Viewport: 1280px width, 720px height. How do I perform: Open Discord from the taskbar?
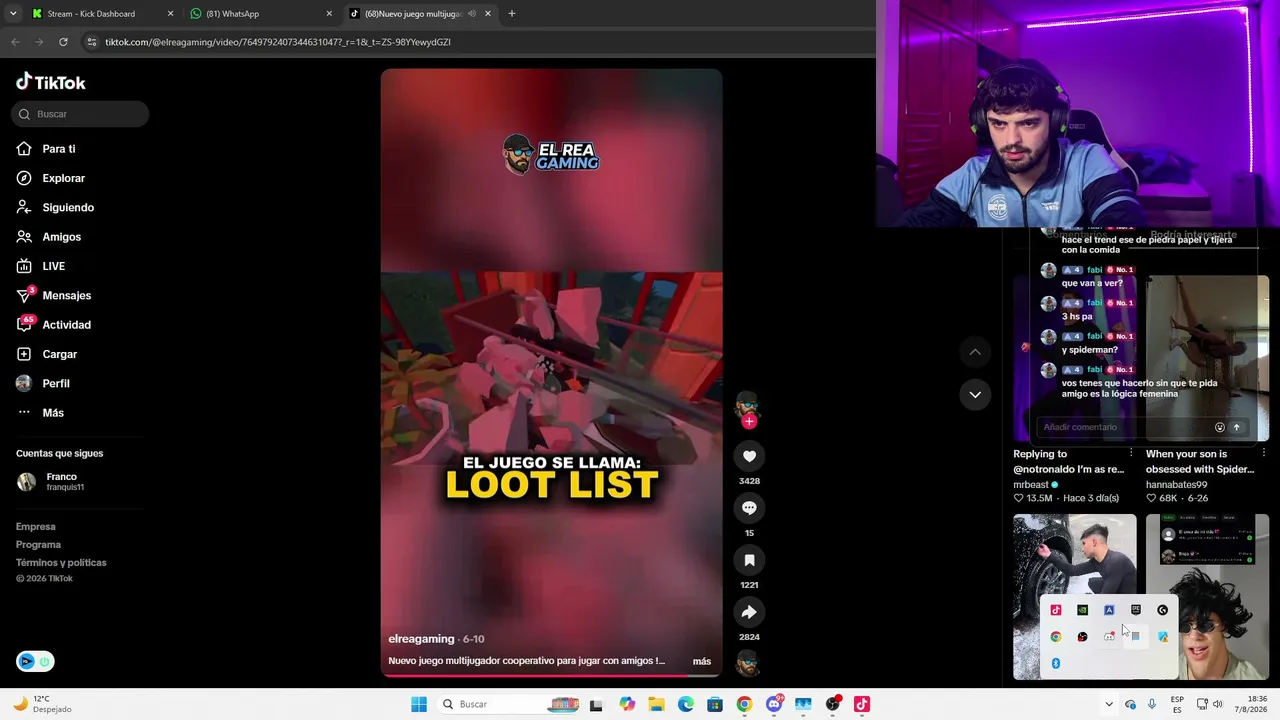[x=774, y=704]
